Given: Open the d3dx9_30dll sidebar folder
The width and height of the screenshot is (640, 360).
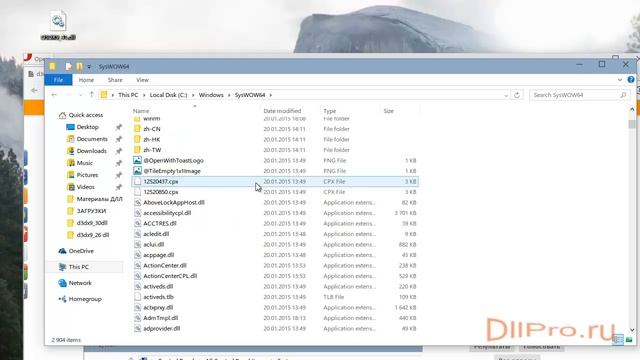Looking at the screenshot, I should click(92, 223).
